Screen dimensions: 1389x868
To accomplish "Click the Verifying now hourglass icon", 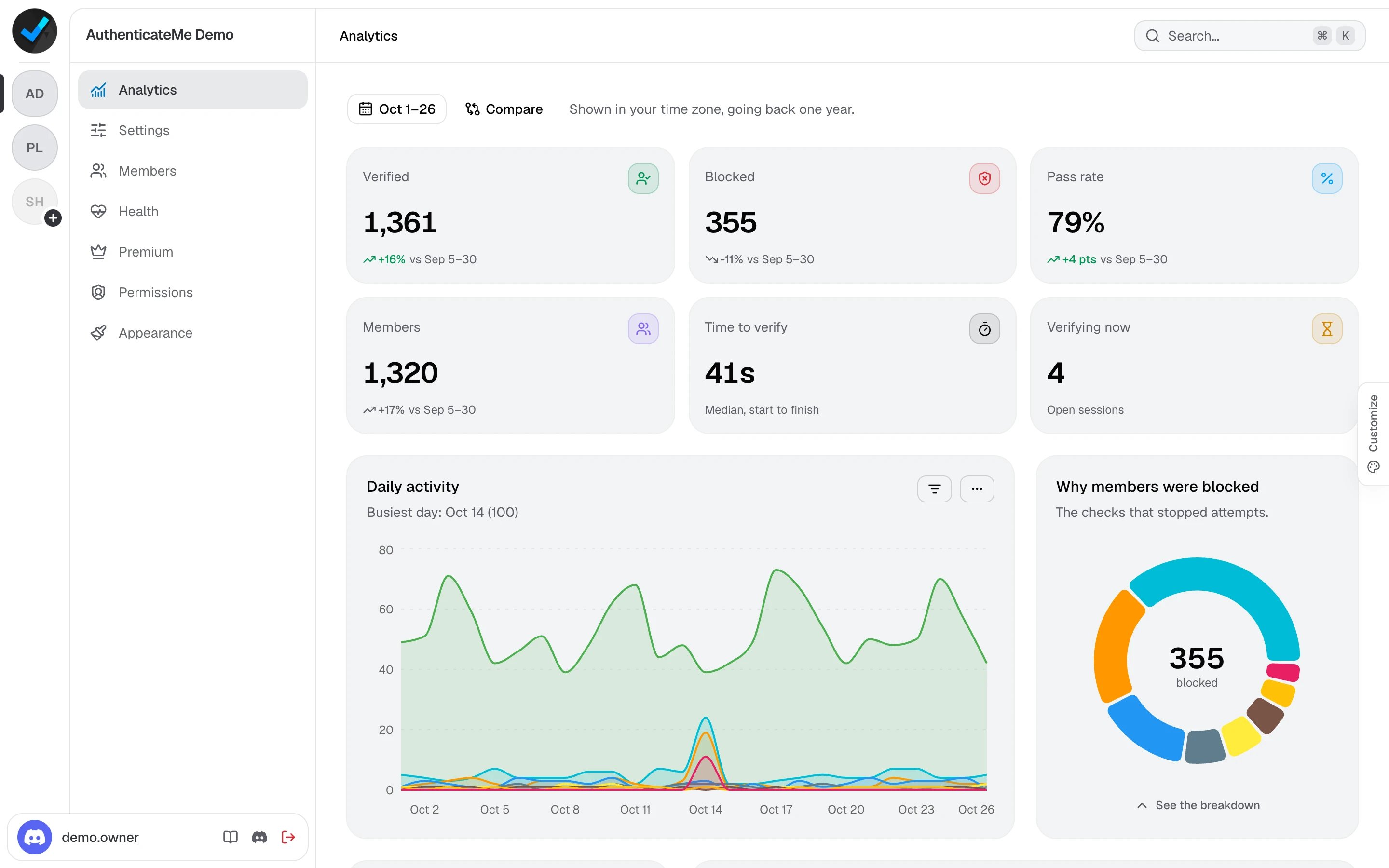I will pos(1326,329).
